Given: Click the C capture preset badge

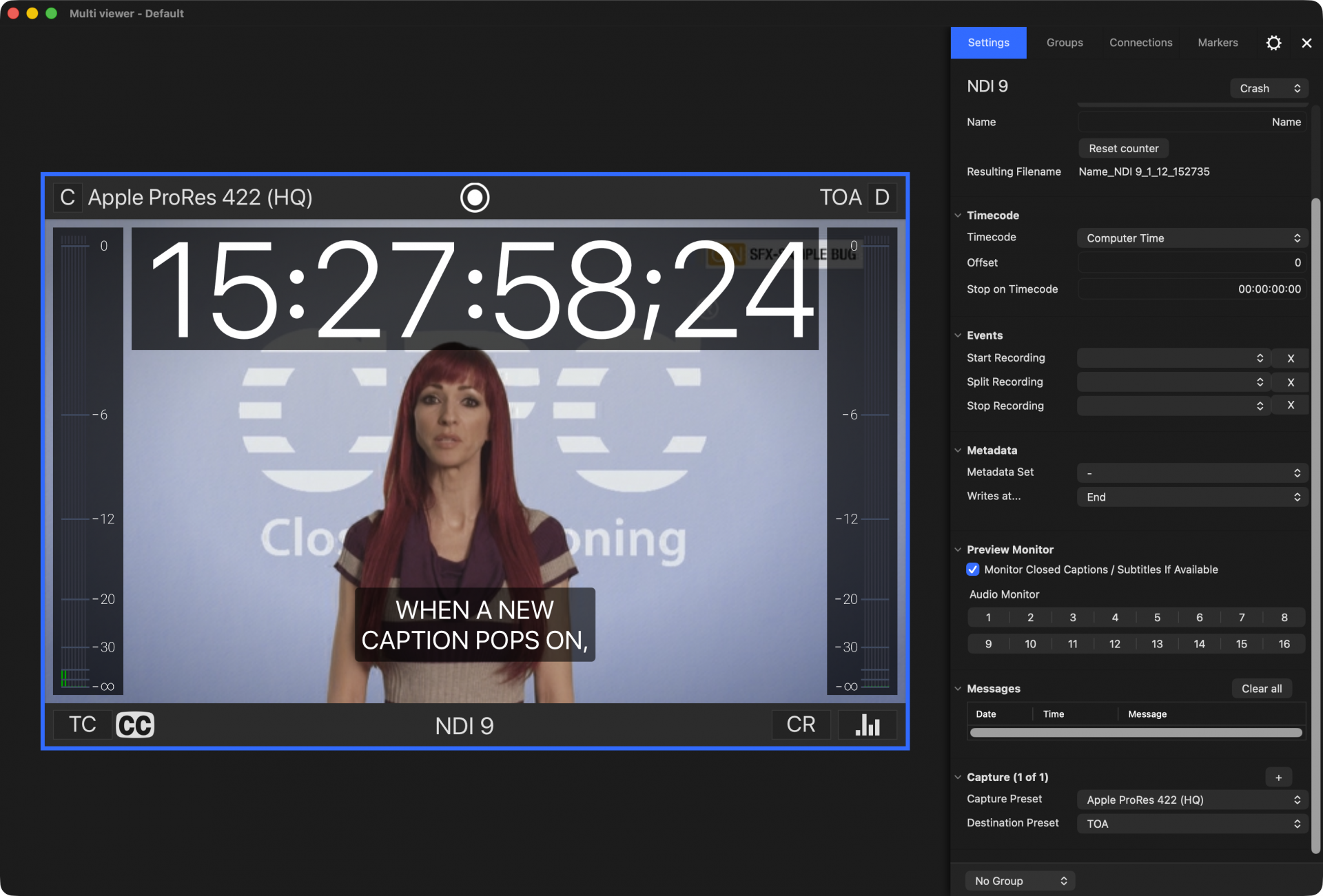Looking at the screenshot, I should (x=68, y=198).
